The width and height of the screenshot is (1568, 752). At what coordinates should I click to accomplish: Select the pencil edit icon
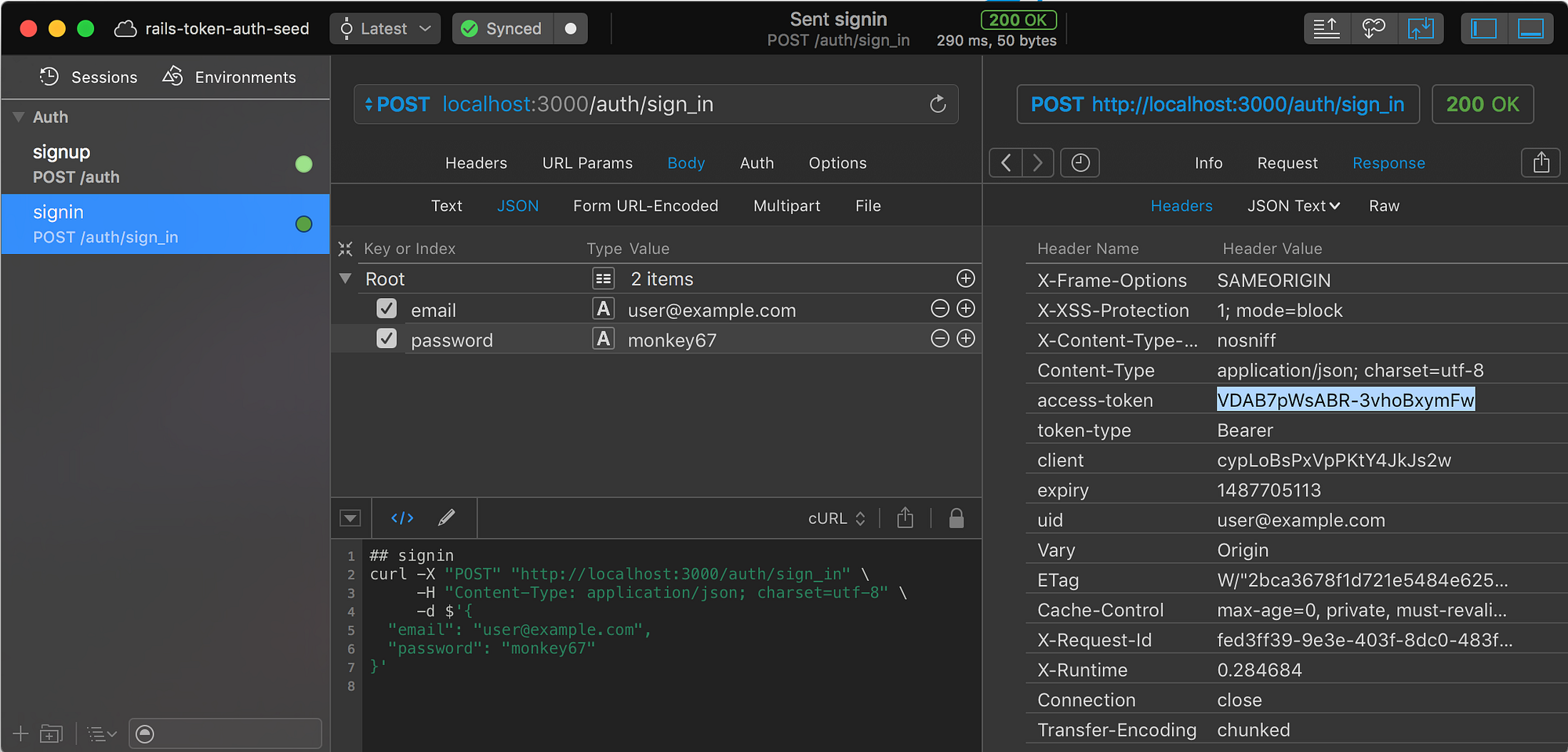coord(447,518)
